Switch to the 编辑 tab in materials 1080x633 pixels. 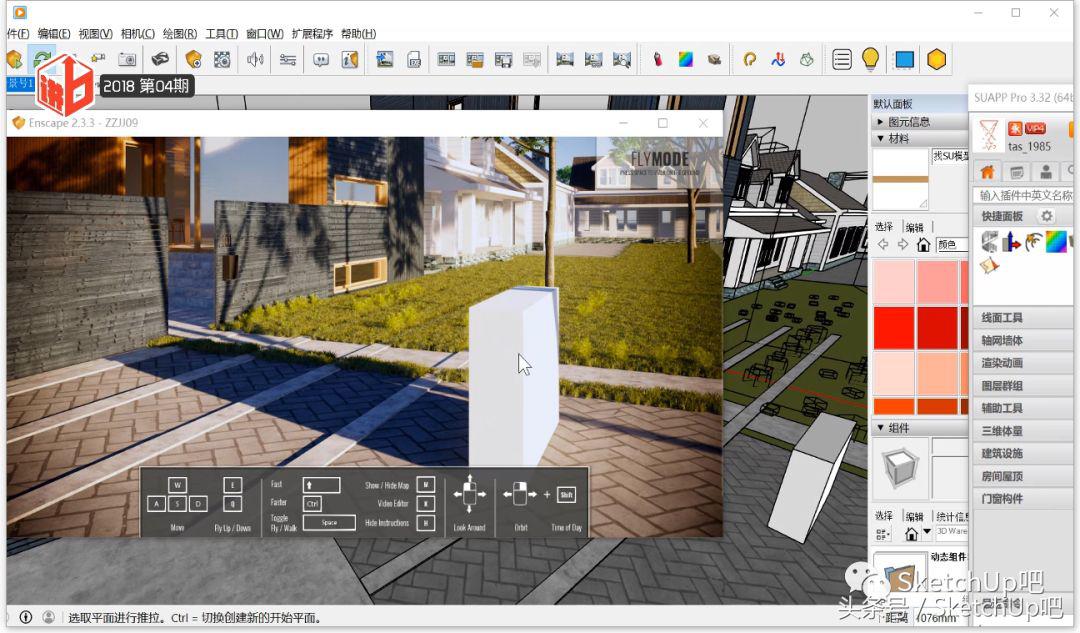coord(914,227)
